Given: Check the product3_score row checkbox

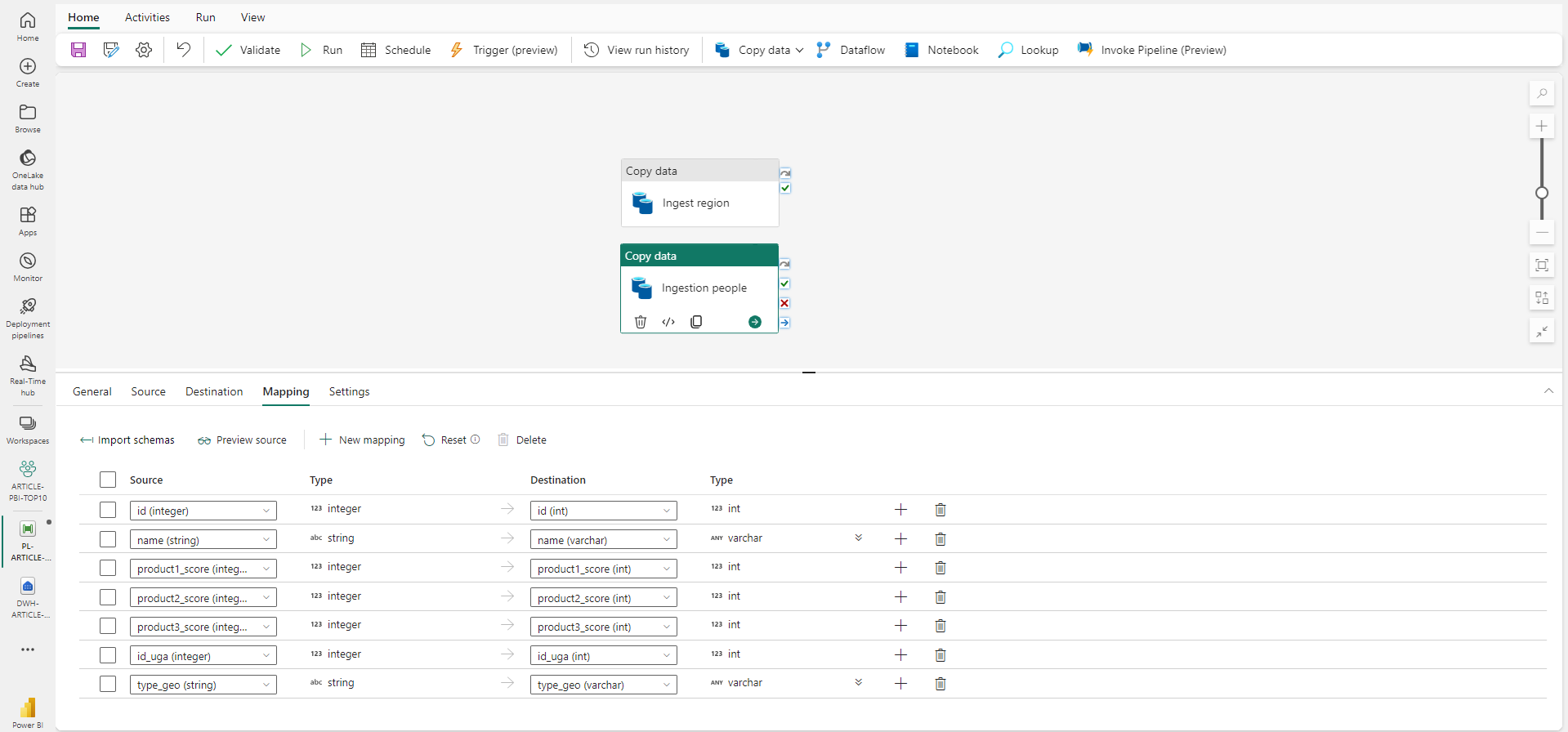Looking at the screenshot, I should 108,626.
